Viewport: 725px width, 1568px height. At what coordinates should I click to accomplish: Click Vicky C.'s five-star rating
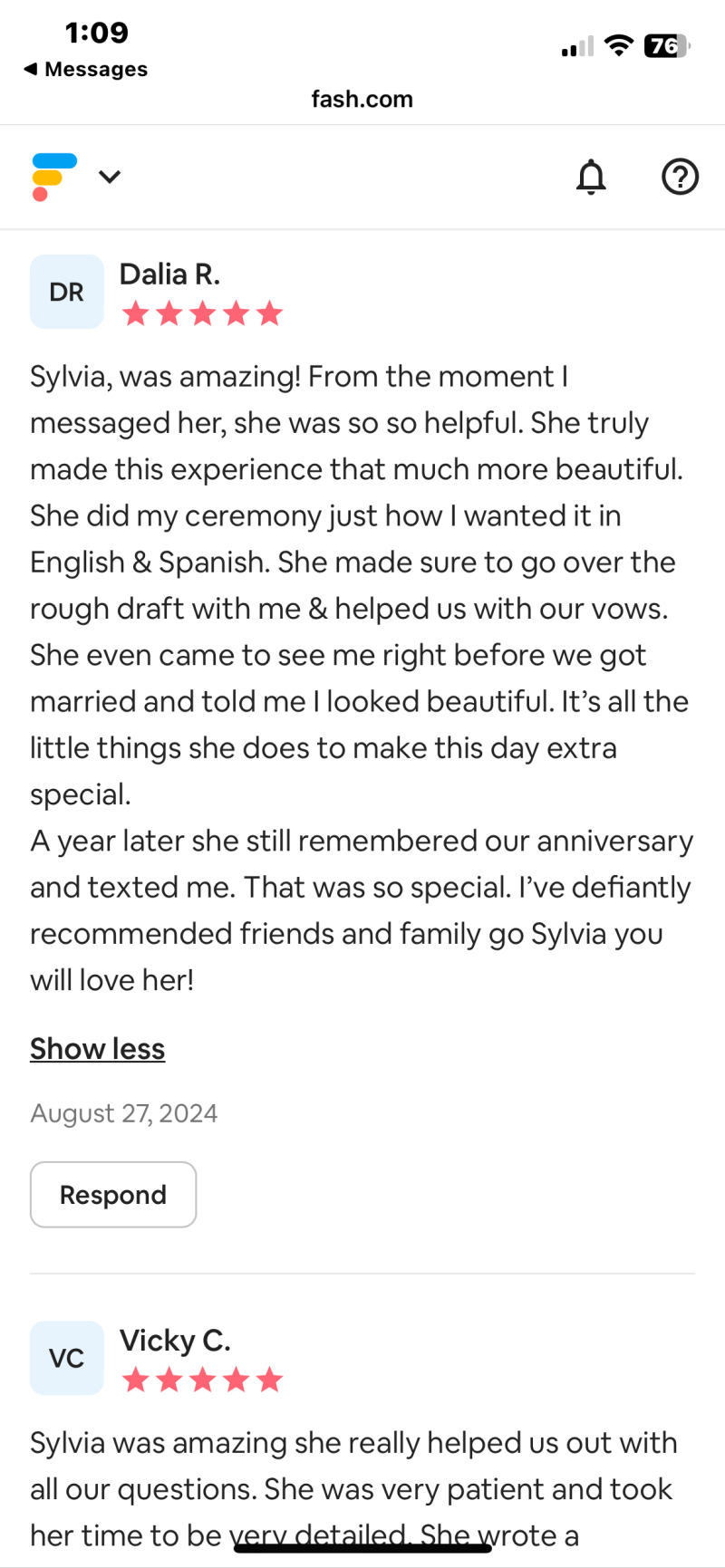[x=202, y=1380]
